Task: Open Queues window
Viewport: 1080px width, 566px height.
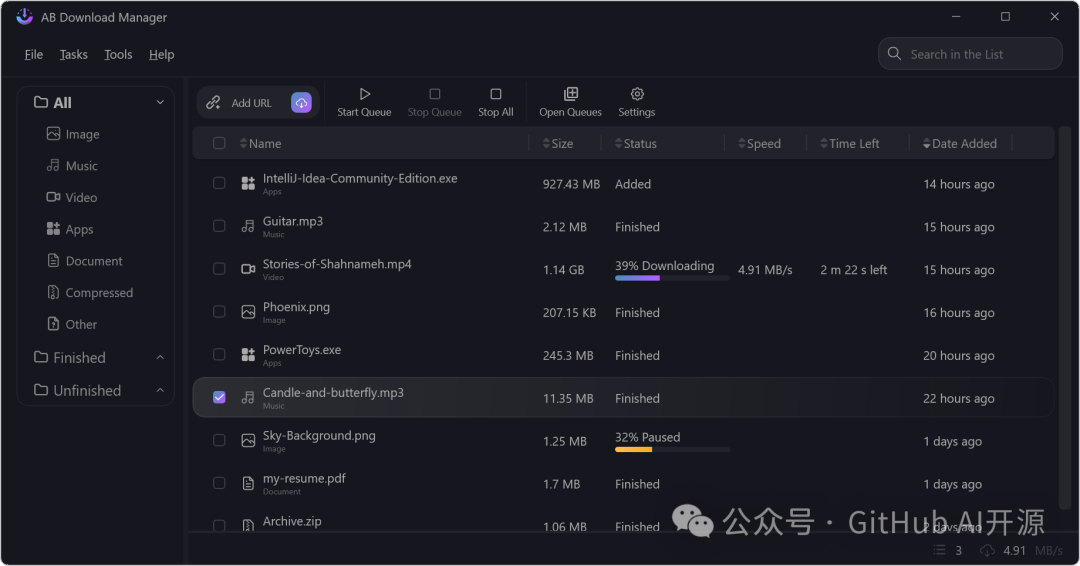Action: point(570,102)
